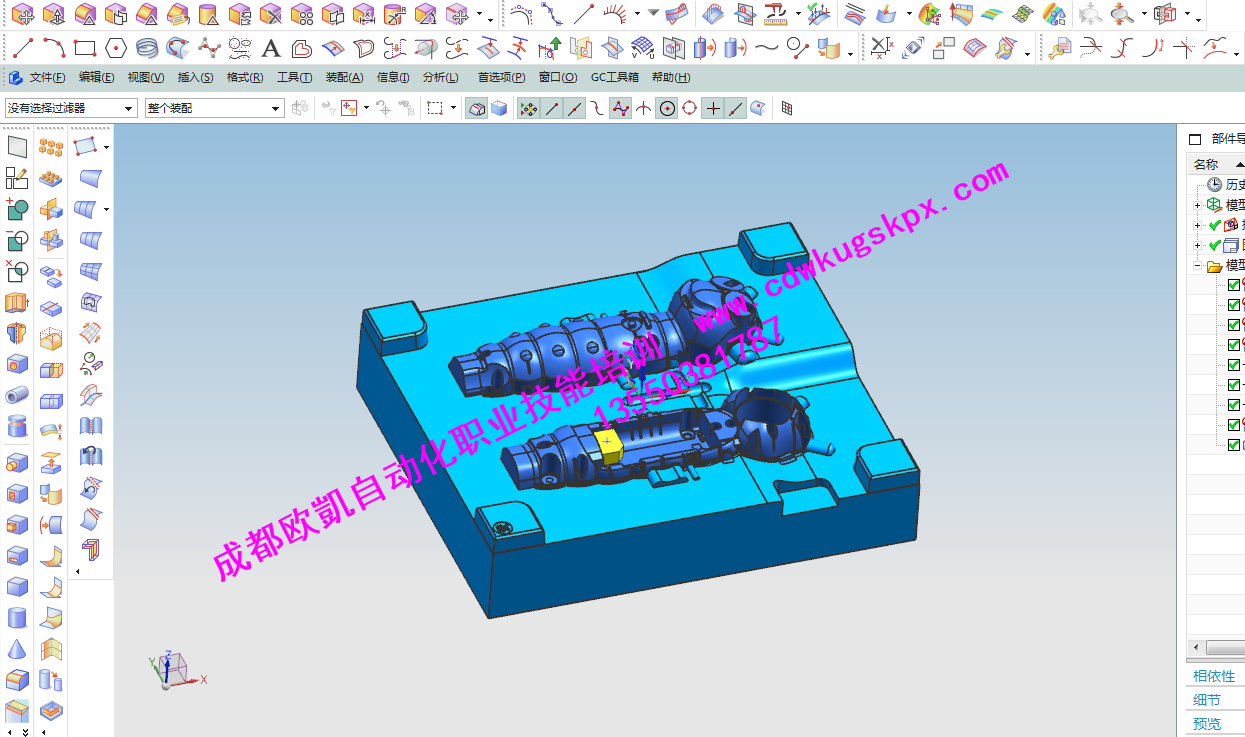This screenshot has width=1245, height=737.
Task: Click the wrench and document icon
Action: (1060, 47)
